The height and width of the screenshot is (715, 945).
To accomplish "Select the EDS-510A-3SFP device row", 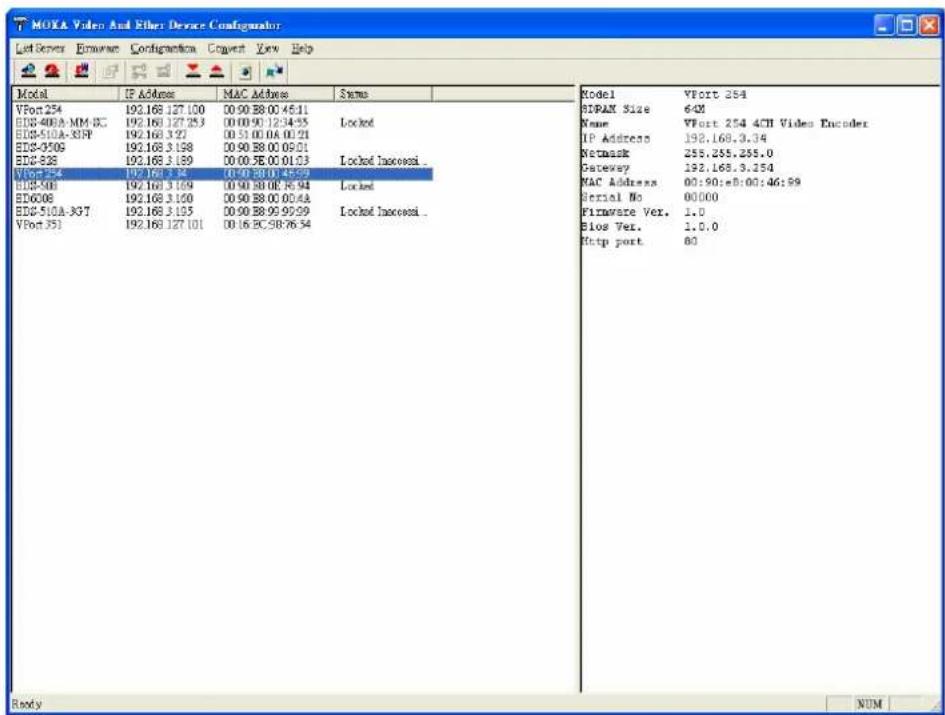I will pos(223,135).
